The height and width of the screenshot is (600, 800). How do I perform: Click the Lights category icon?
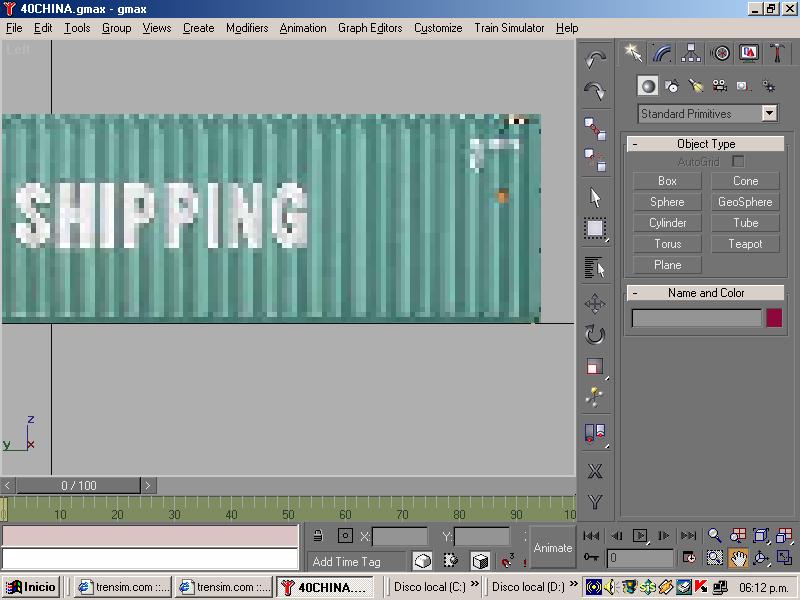696,87
